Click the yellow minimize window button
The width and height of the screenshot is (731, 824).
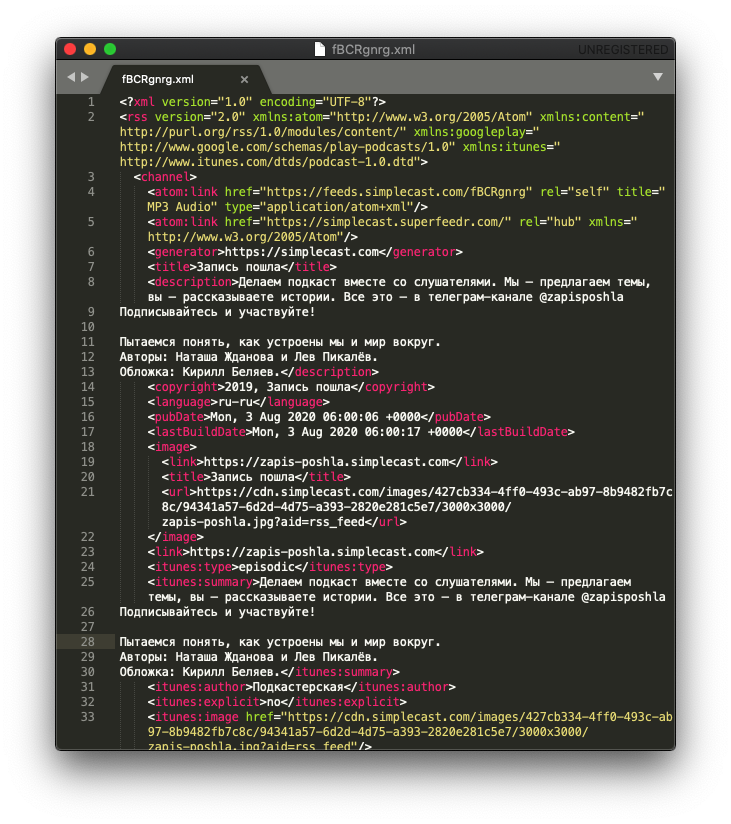tap(90, 49)
